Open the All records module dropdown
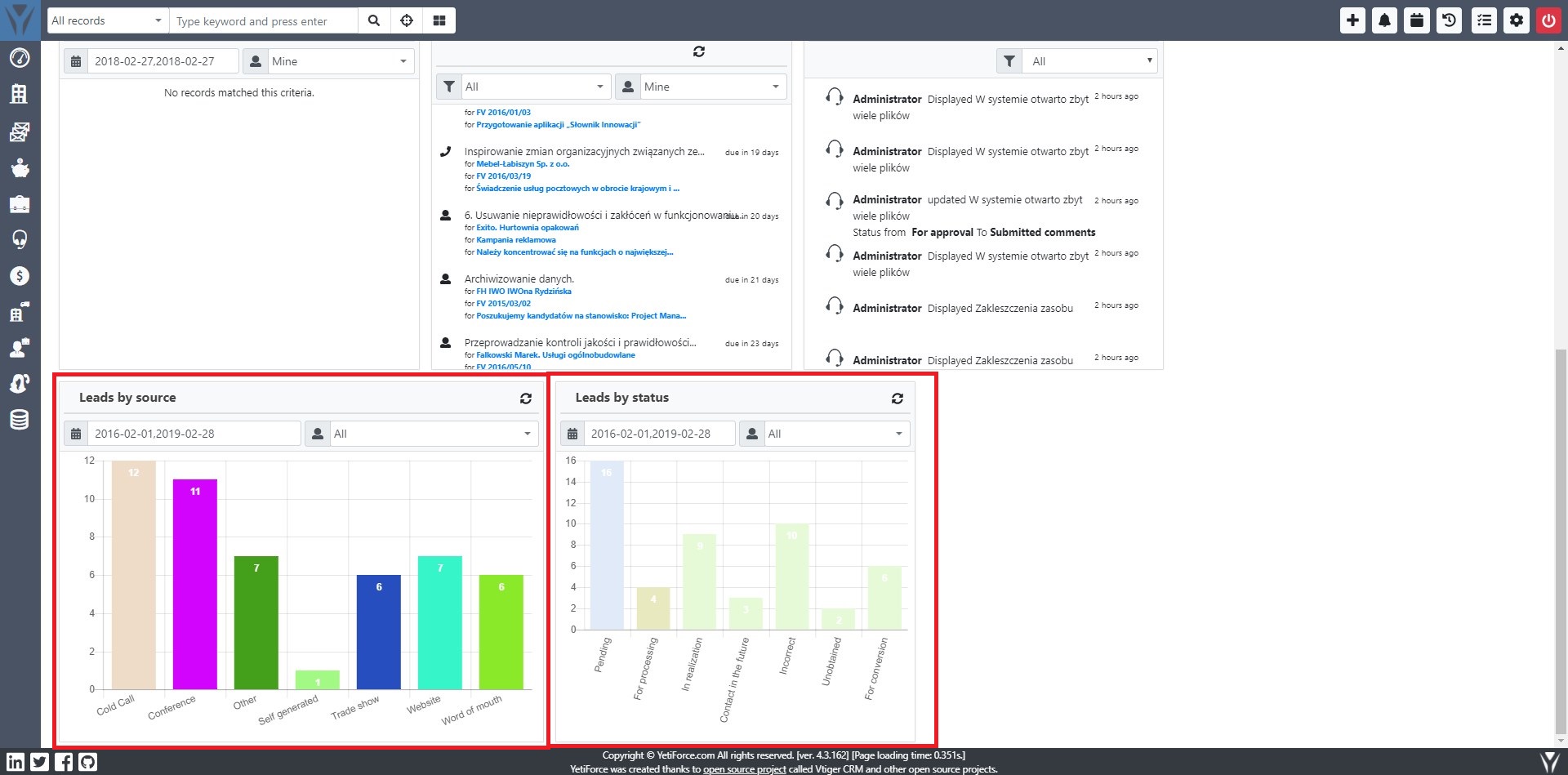The image size is (1568, 775). pos(108,20)
